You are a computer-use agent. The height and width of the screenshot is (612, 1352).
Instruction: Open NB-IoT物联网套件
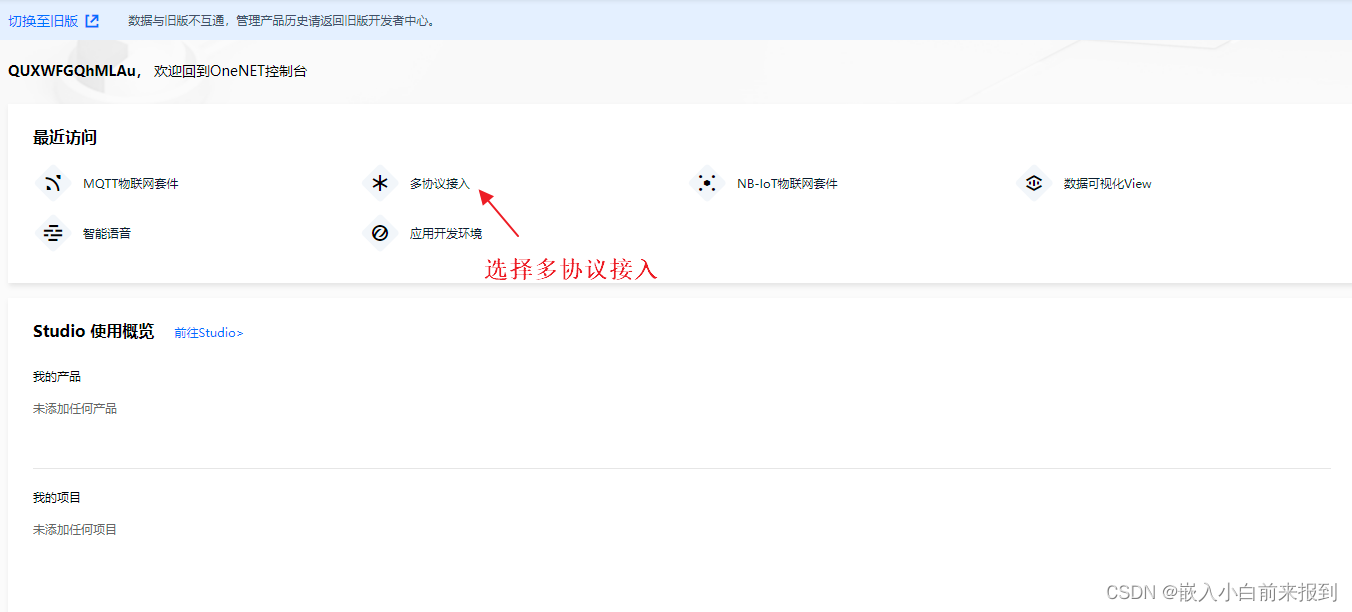point(787,184)
